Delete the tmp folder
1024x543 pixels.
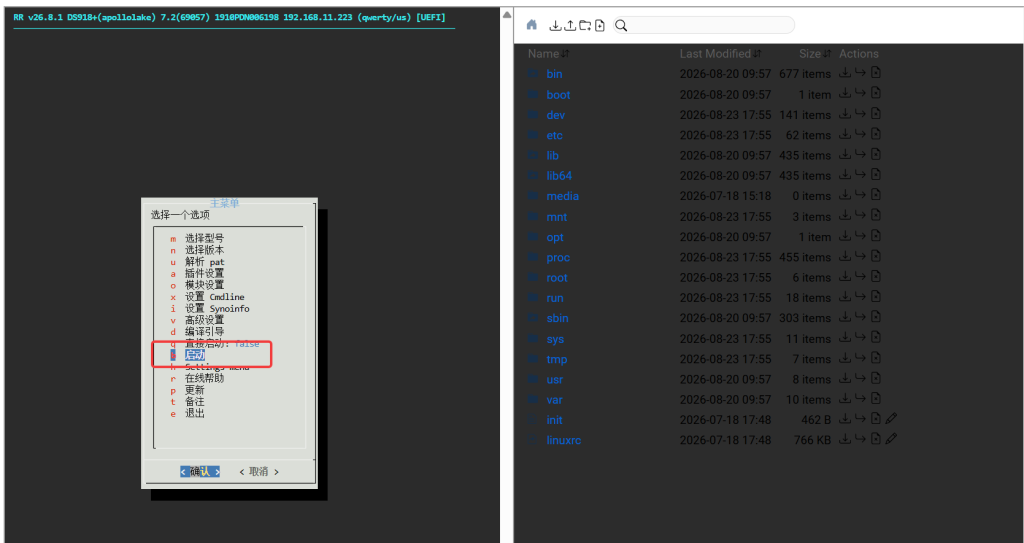click(876, 357)
